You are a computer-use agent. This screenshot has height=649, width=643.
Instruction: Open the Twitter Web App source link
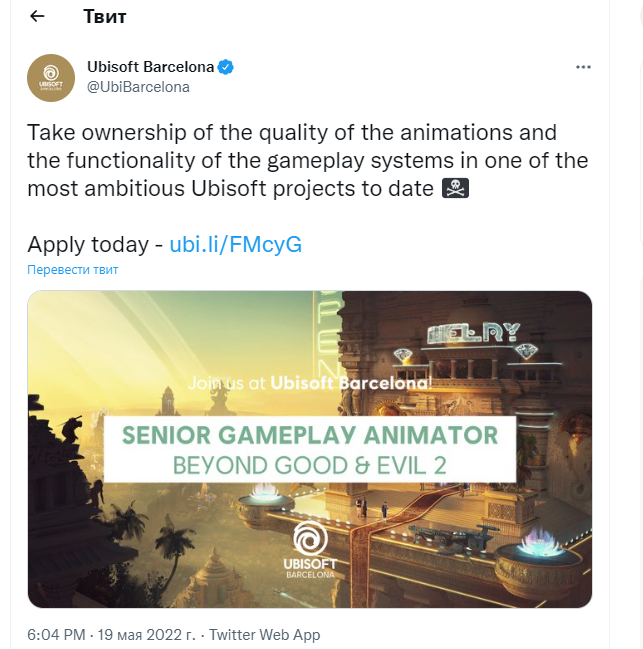[x=264, y=635]
